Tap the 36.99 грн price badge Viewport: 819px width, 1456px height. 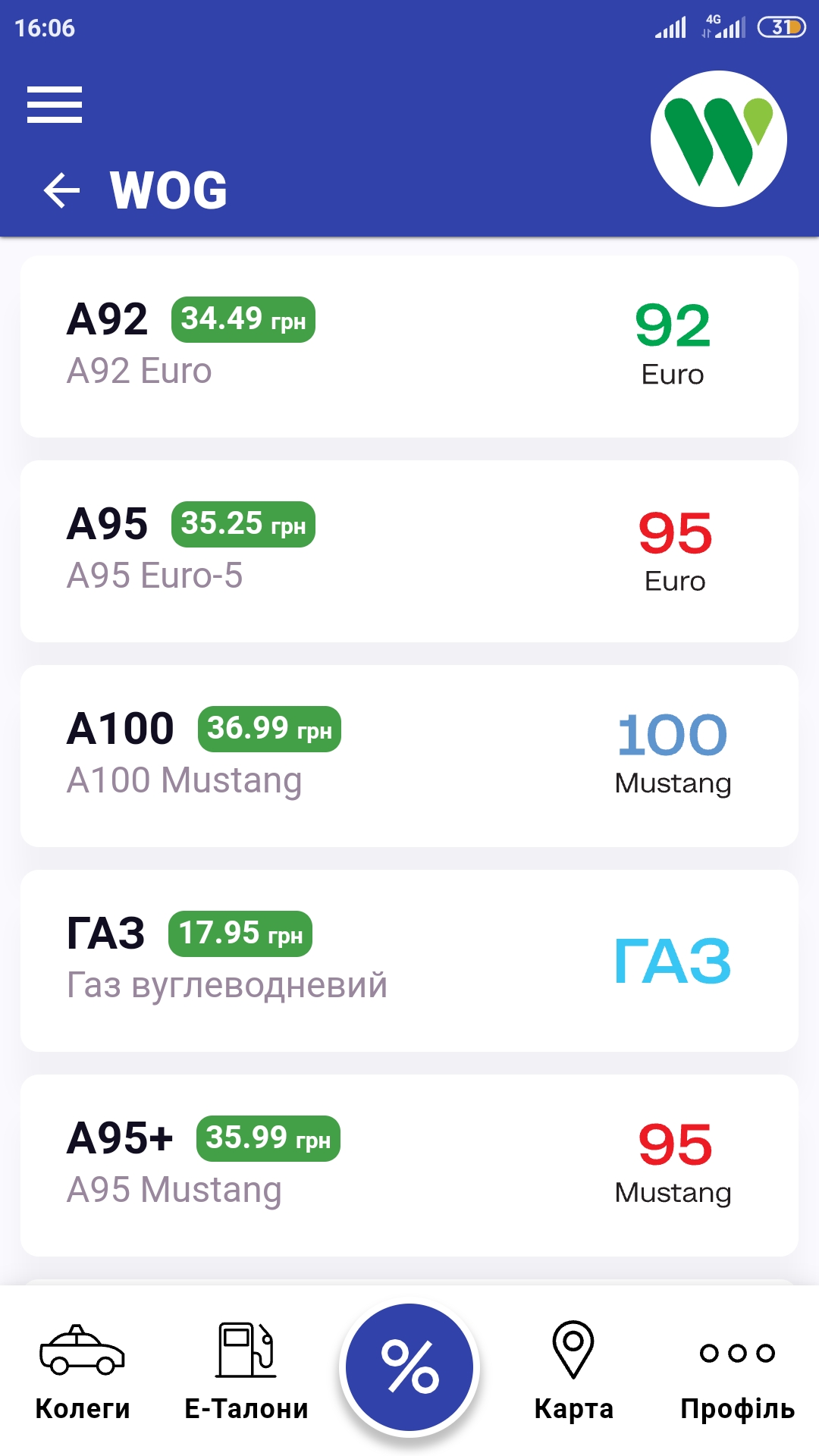coord(269,729)
